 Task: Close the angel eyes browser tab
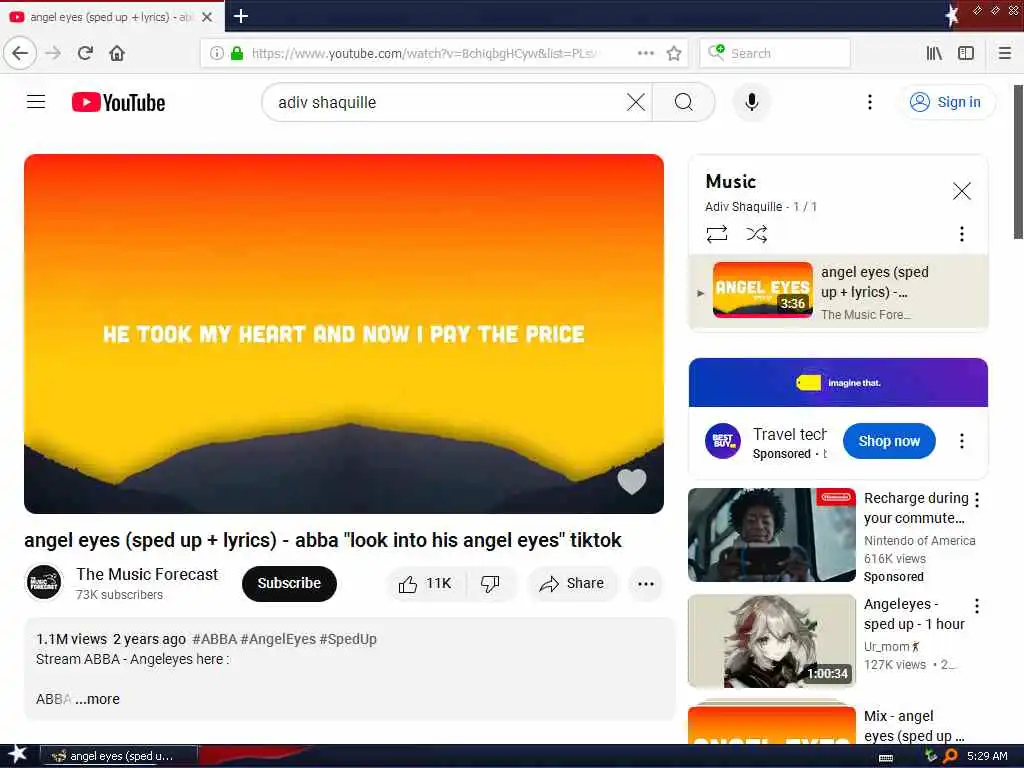(207, 17)
